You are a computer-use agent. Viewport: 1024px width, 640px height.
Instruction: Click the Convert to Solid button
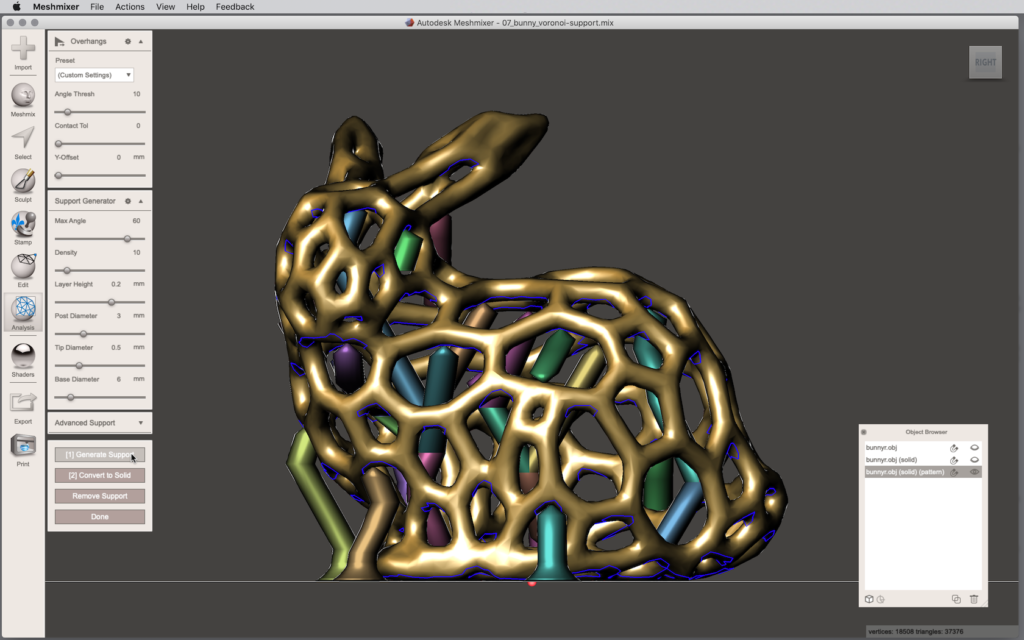[99, 475]
